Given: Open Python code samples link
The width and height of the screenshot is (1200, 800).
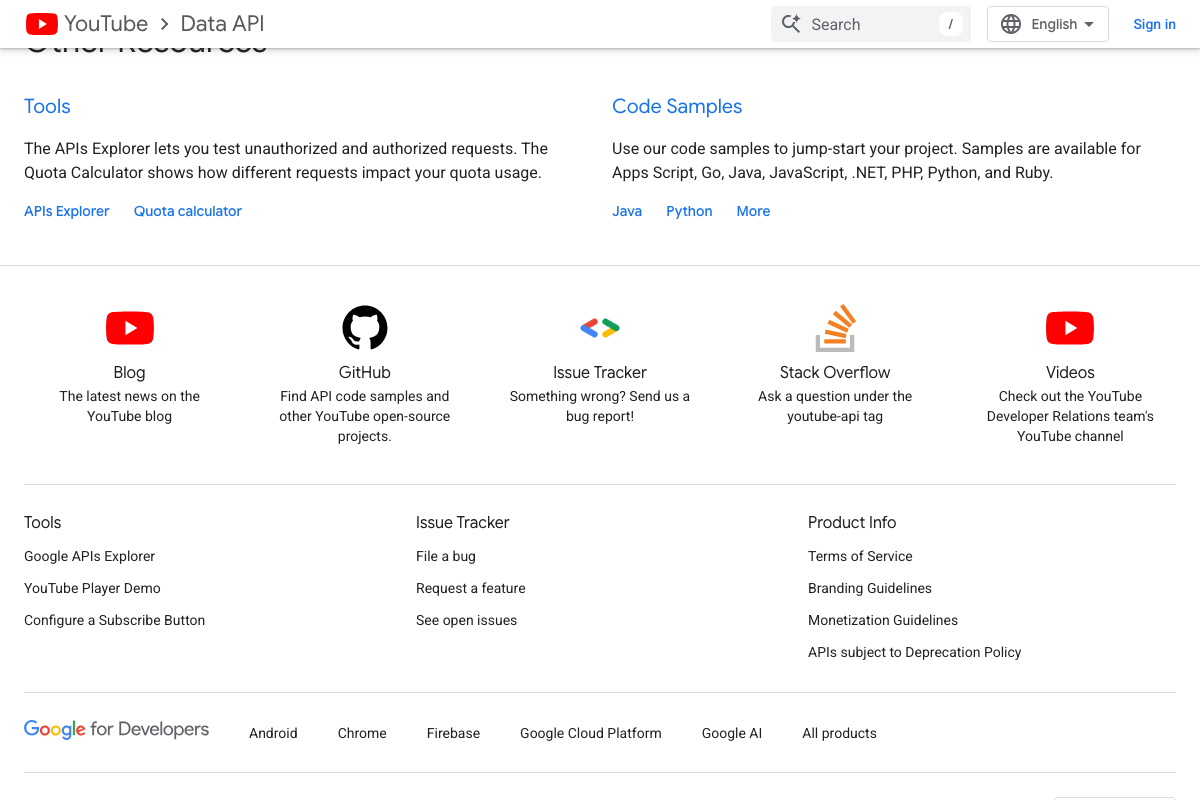Looking at the screenshot, I should [x=689, y=211].
